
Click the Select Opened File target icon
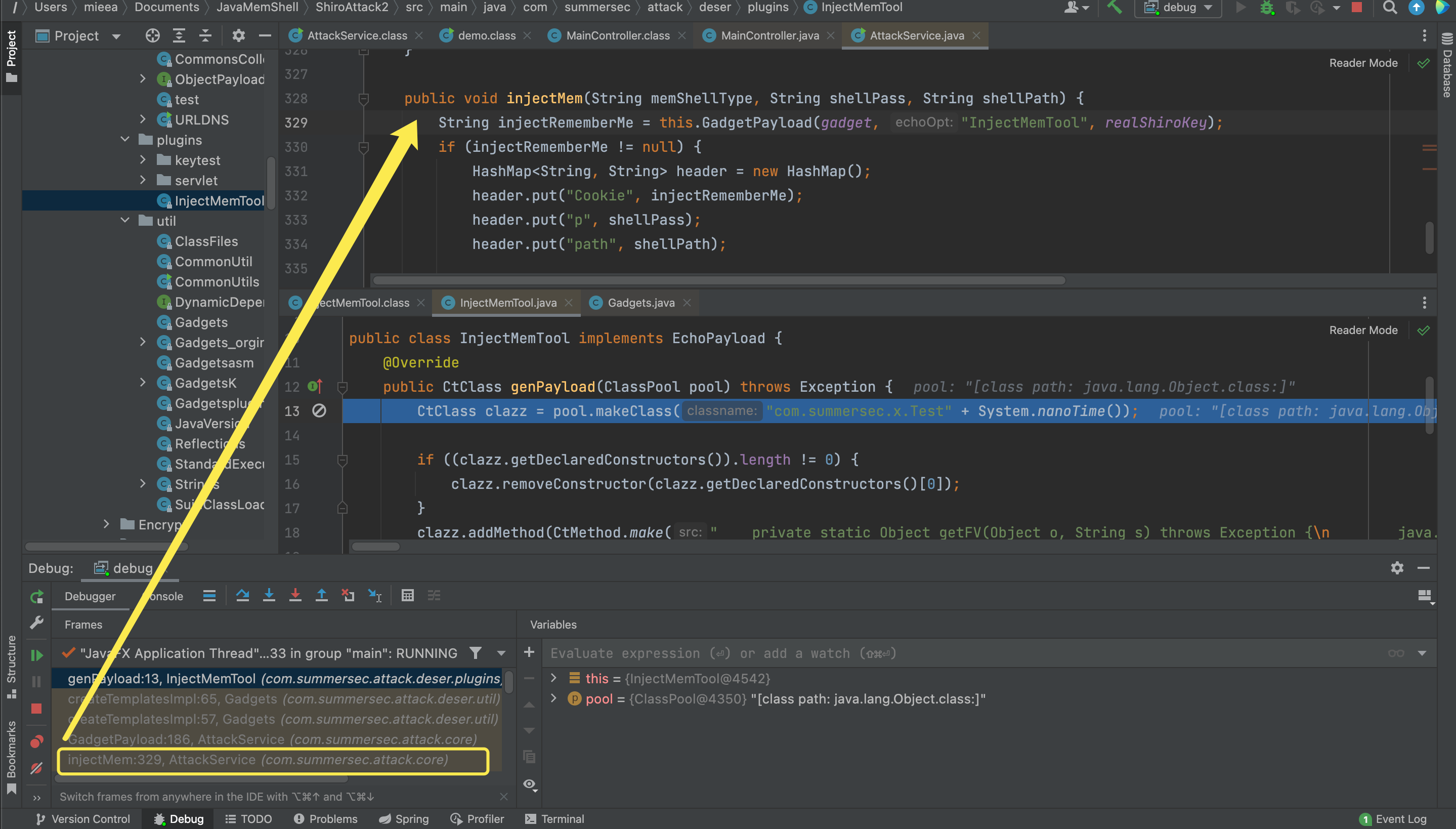click(x=152, y=36)
